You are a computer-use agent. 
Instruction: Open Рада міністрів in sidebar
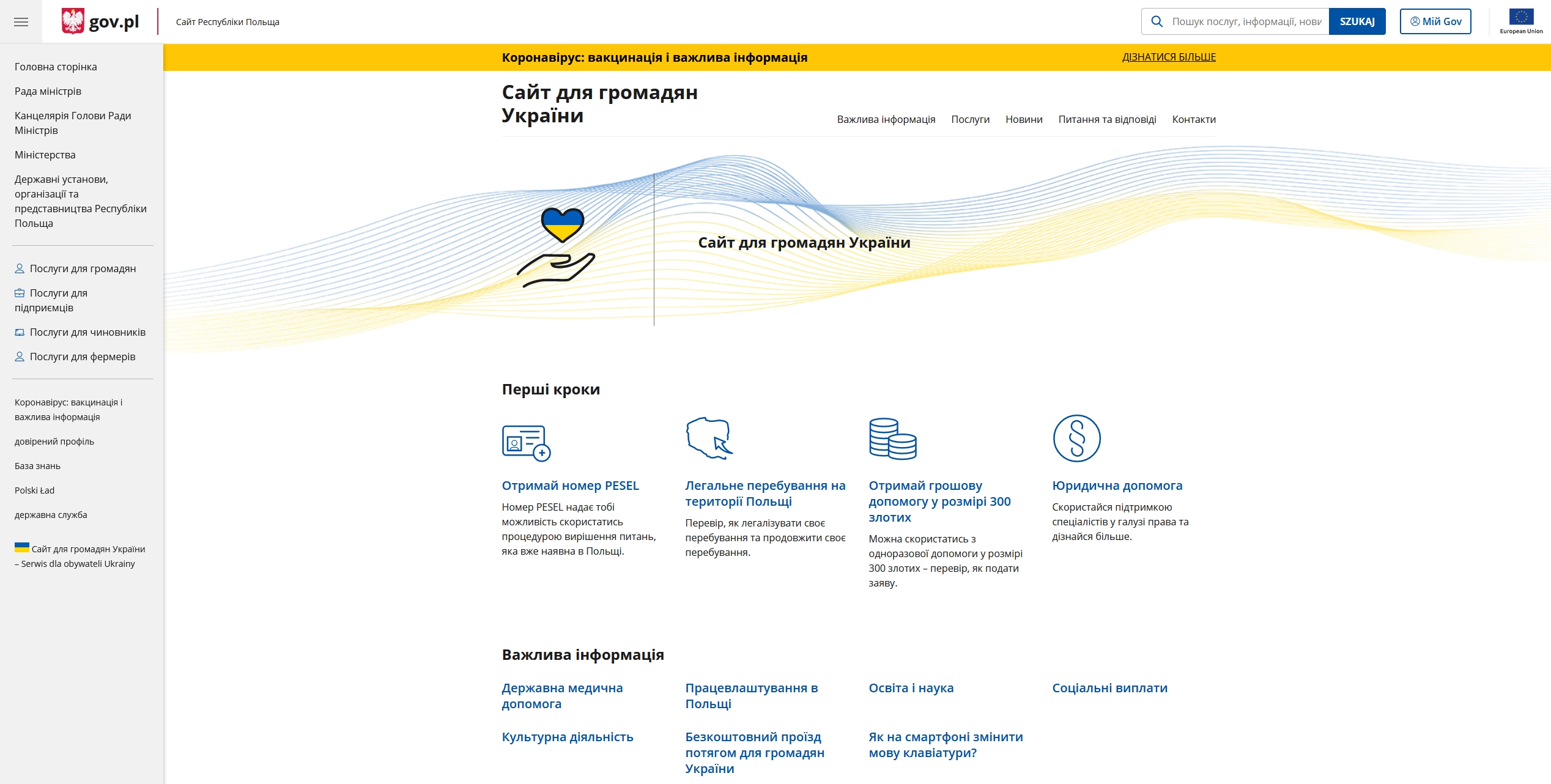[48, 91]
